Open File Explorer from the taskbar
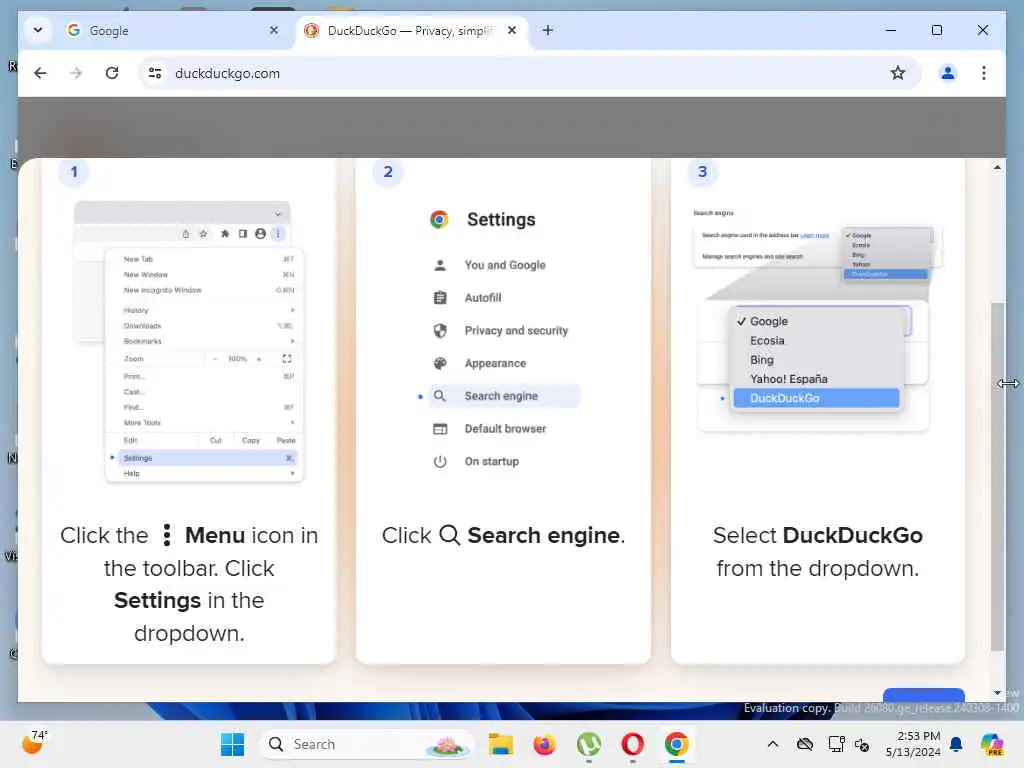The image size is (1024, 768). [x=501, y=744]
